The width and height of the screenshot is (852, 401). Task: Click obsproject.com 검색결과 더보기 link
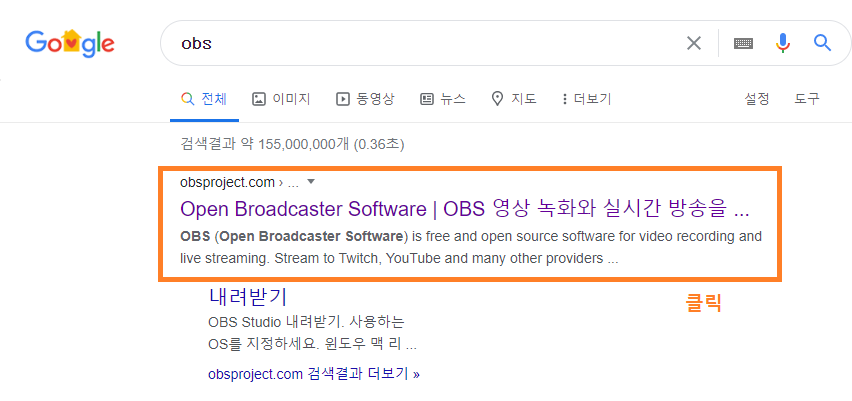pyautogui.click(x=314, y=374)
